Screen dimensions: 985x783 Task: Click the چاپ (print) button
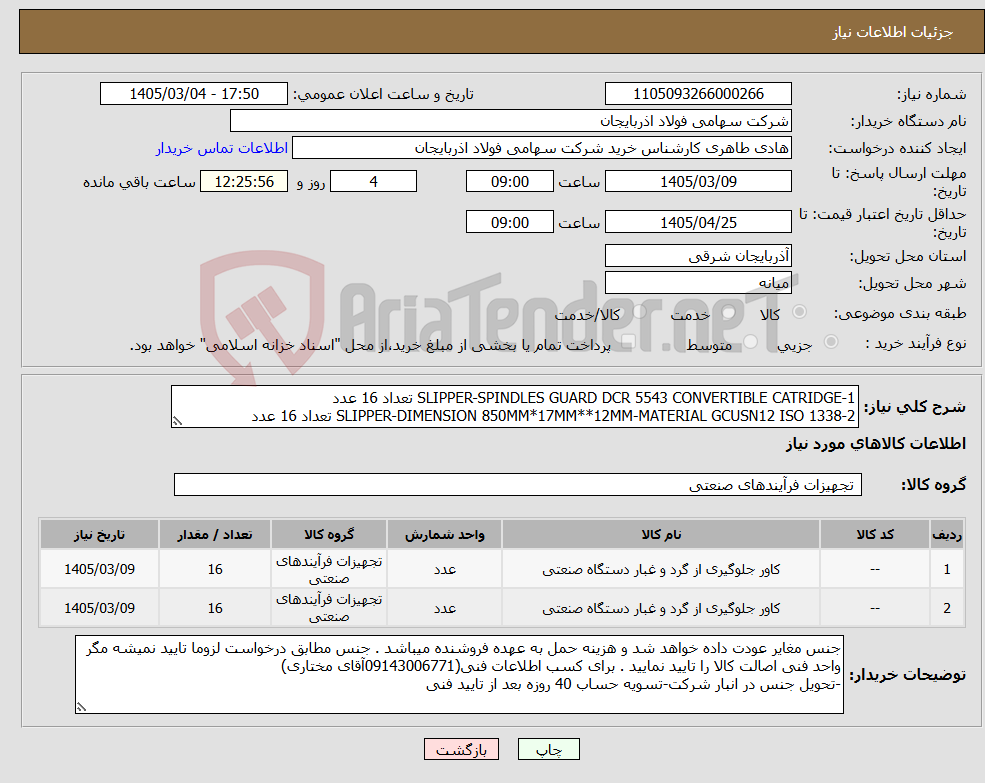pyautogui.click(x=548, y=749)
